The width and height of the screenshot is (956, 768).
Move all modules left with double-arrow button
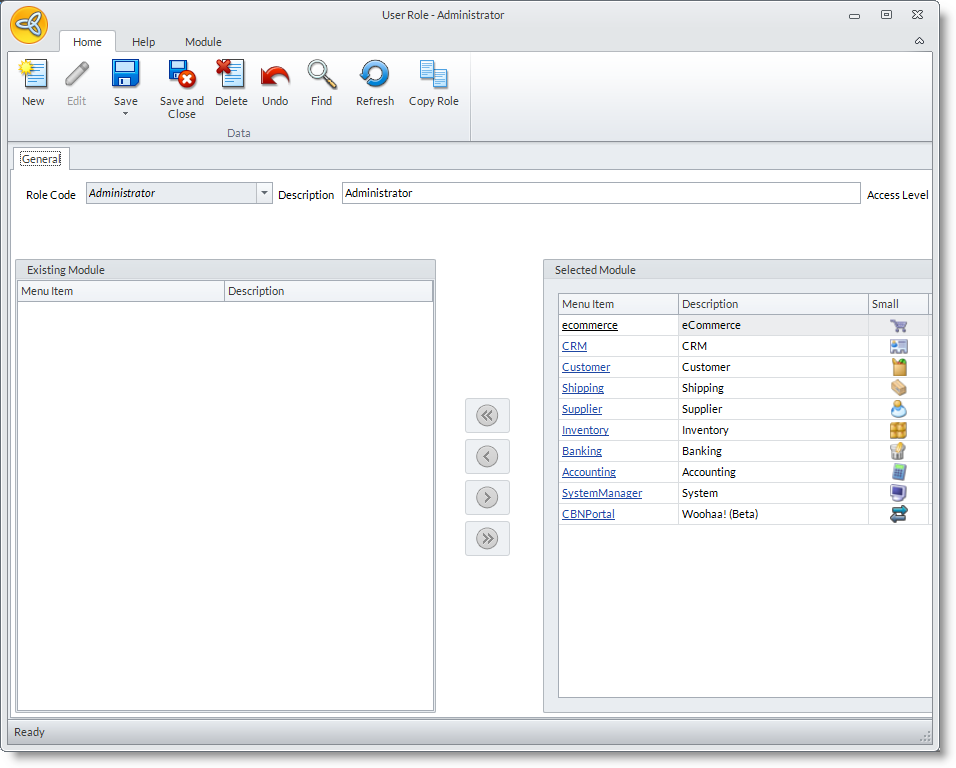tap(487, 415)
